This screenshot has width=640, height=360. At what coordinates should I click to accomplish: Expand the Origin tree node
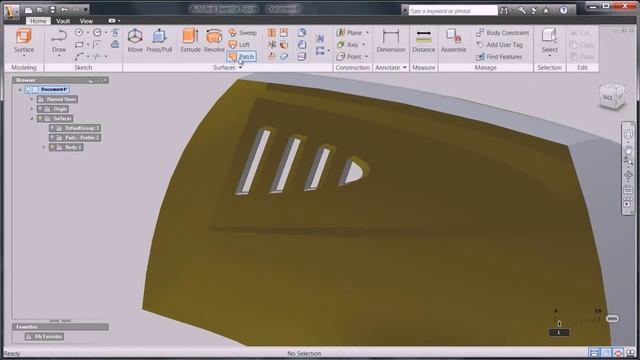31,109
